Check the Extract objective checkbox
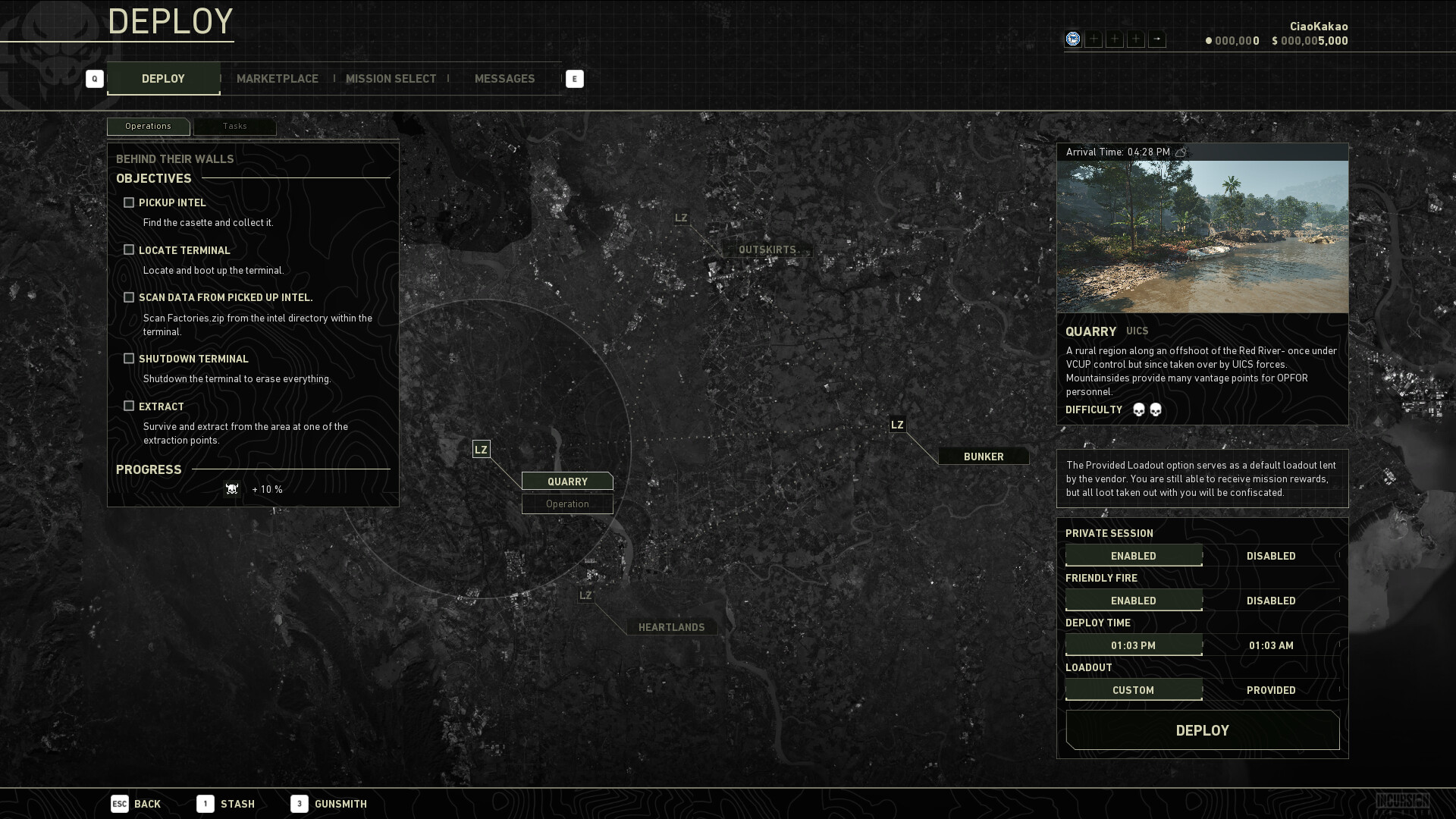 (x=129, y=406)
